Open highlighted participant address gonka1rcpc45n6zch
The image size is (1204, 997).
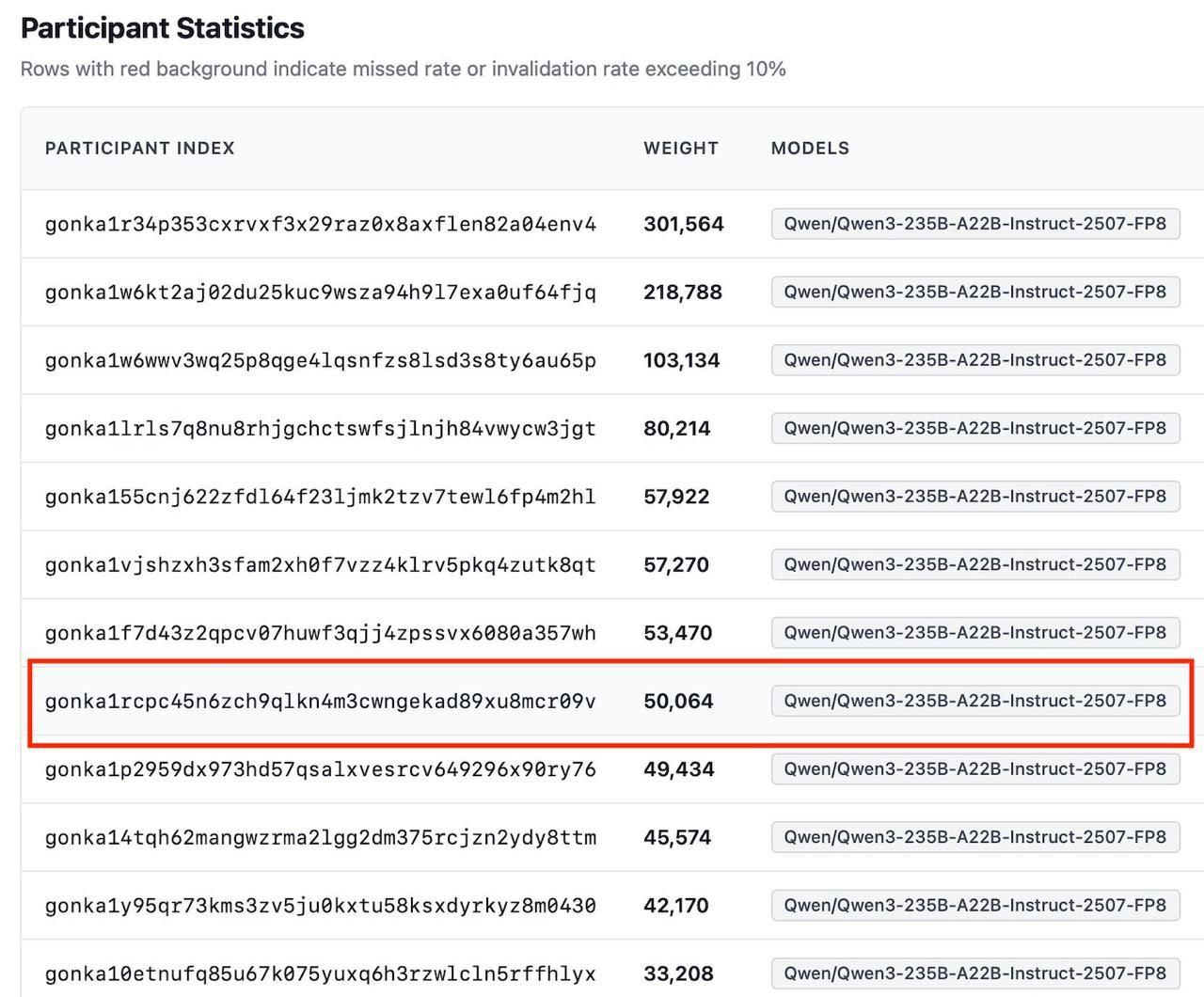[x=321, y=702]
